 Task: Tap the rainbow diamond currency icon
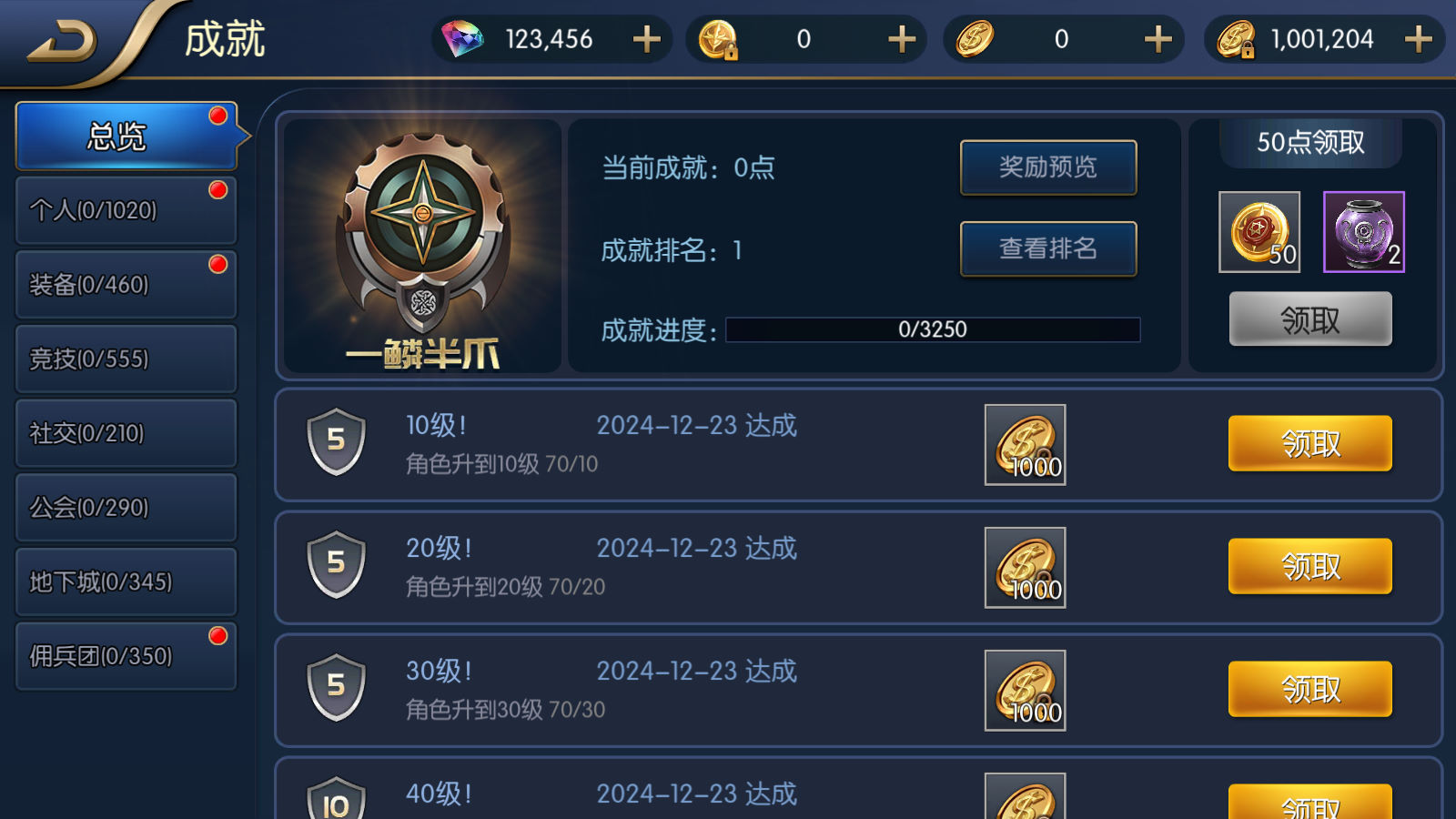pos(463,39)
